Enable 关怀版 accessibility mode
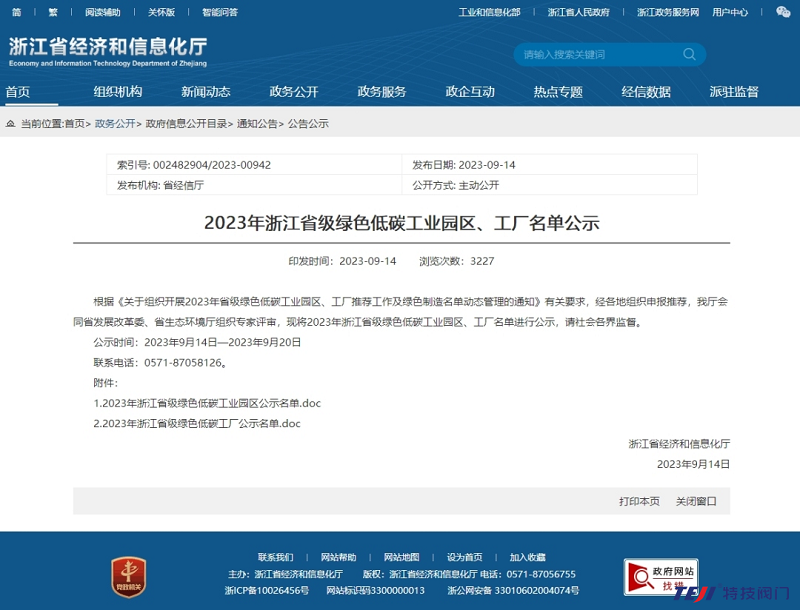This screenshot has width=800, height=610. click(x=161, y=12)
